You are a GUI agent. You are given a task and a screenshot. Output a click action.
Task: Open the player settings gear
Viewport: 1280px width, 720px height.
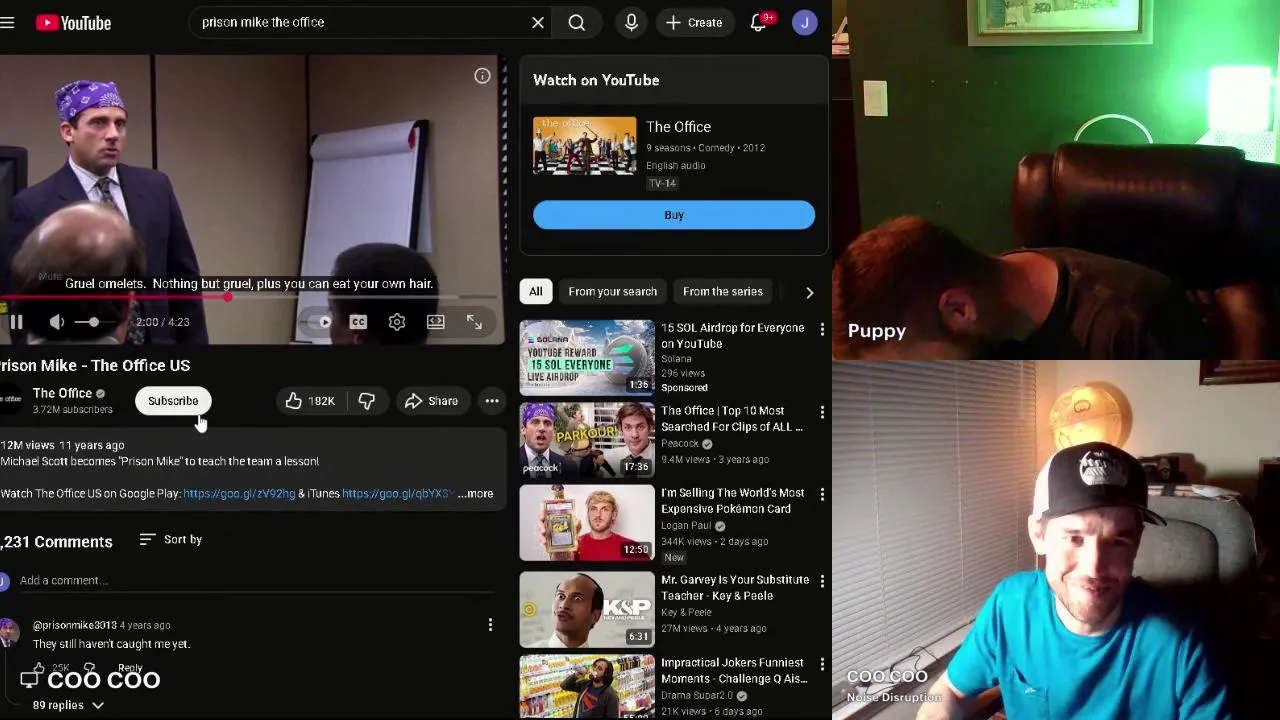coord(397,322)
